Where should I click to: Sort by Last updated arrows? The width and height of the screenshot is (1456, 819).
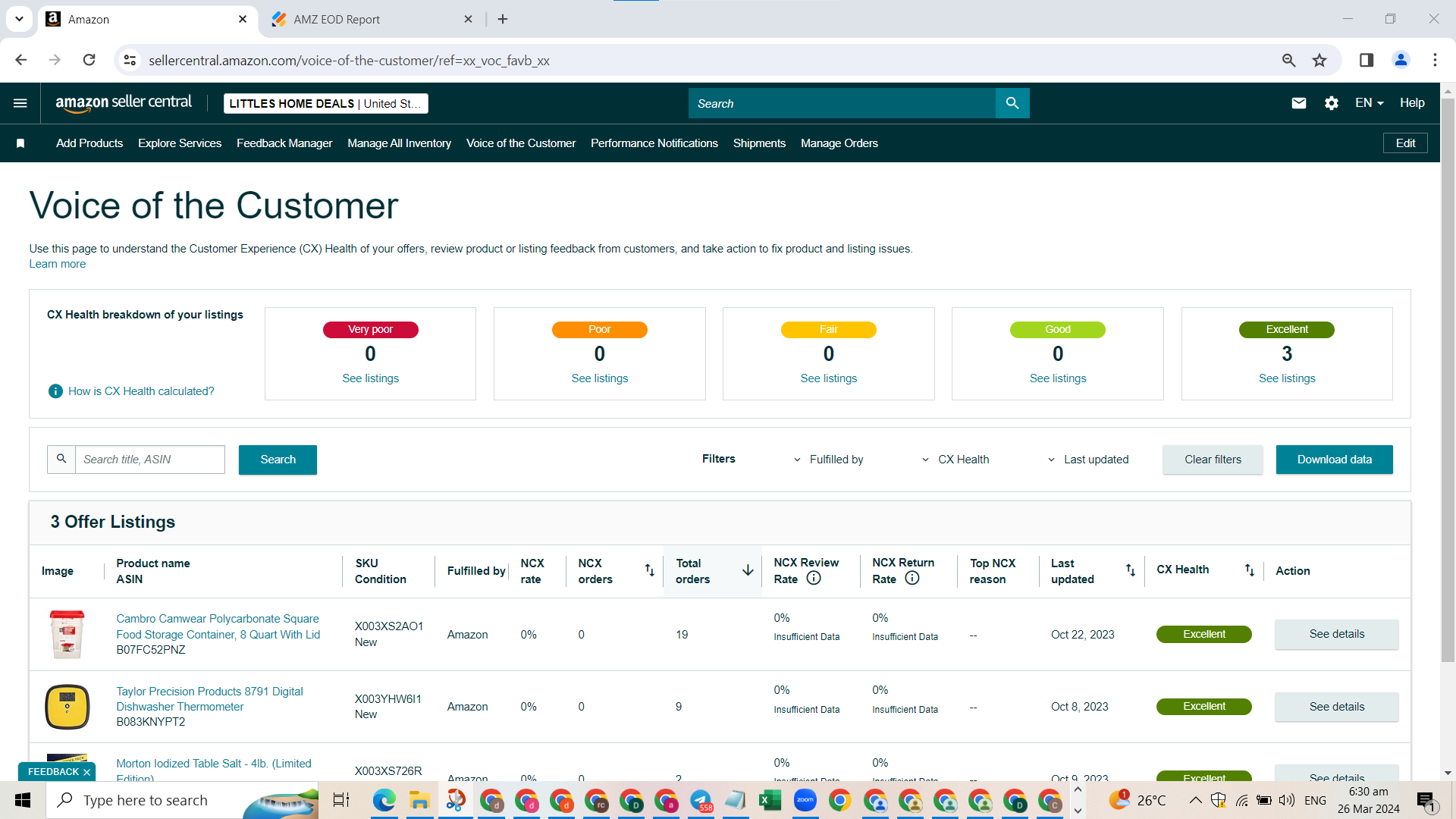click(x=1130, y=570)
